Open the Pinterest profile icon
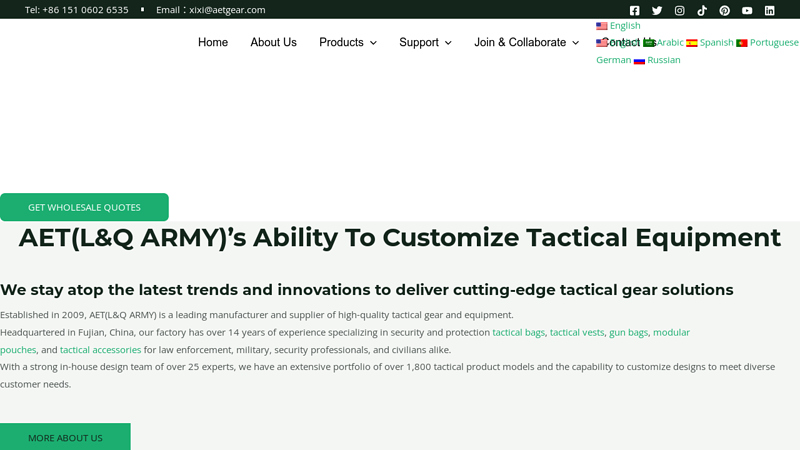This screenshot has height=450, width=800. (724, 10)
